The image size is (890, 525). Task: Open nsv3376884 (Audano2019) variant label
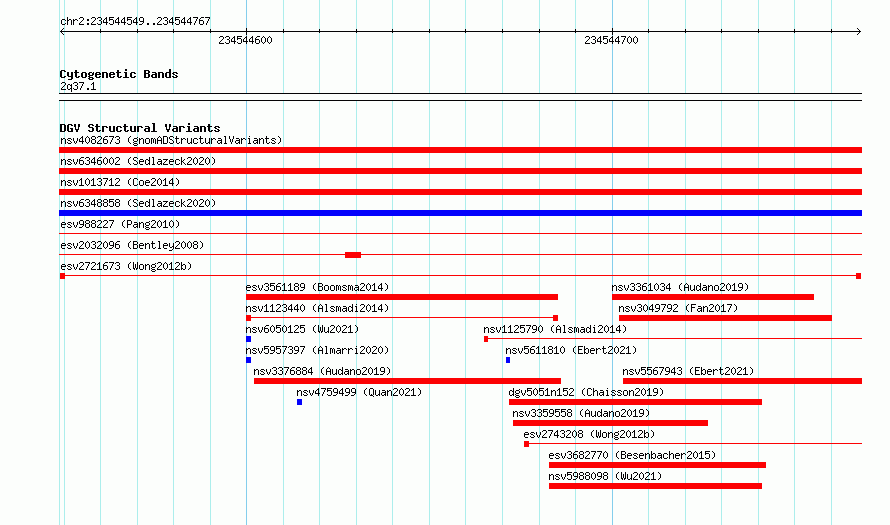pyautogui.click(x=322, y=371)
